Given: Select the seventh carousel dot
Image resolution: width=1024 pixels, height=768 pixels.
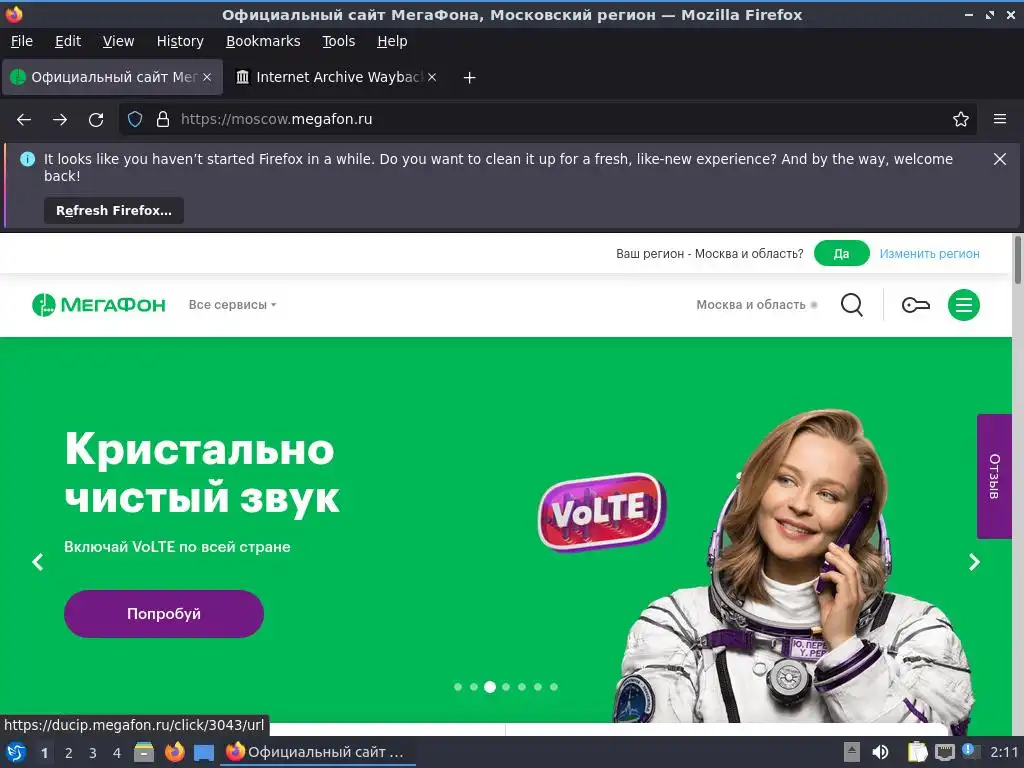Looking at the screenshot, I should coord(554,687).
